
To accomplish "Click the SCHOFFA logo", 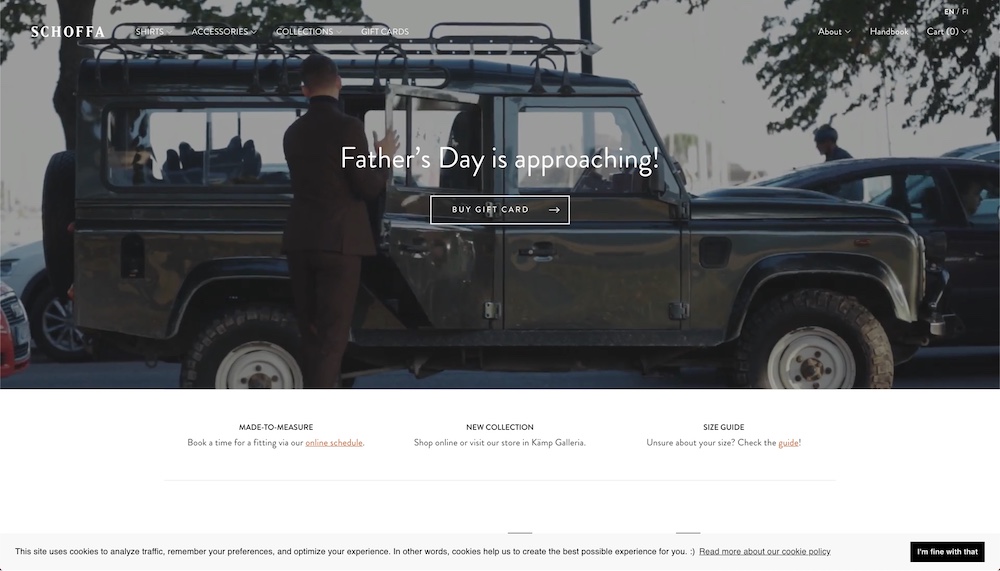I will 68,32.
